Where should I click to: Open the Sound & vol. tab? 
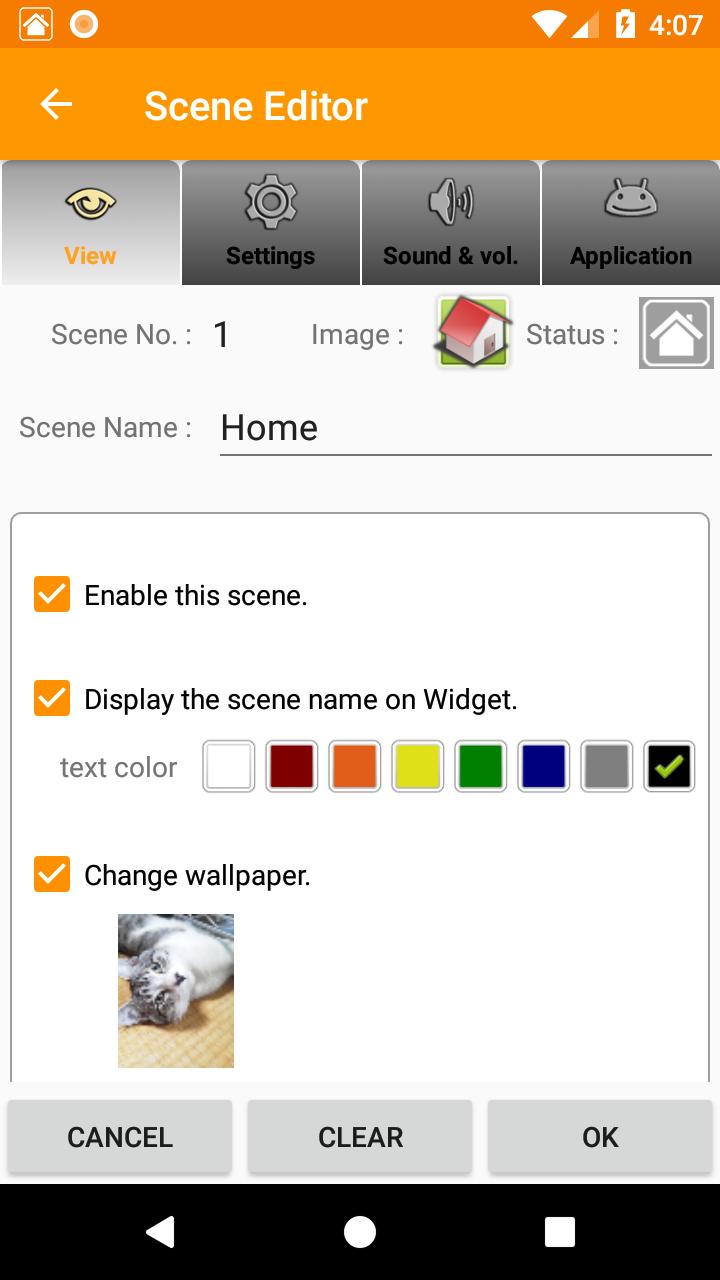click(450, 223)
